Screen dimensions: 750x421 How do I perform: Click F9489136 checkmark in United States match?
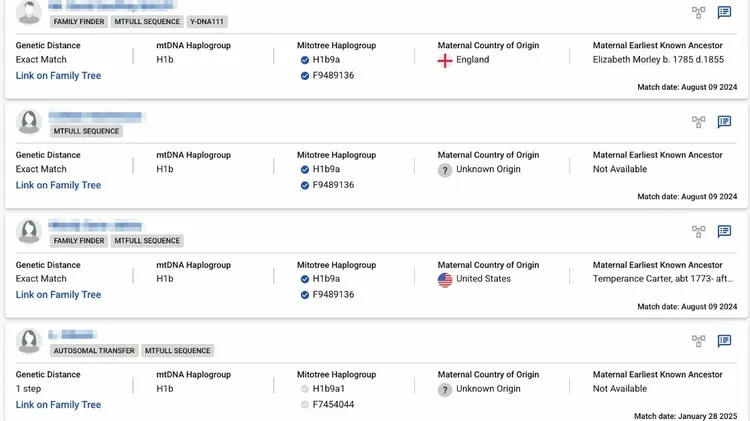click(305, 295)
